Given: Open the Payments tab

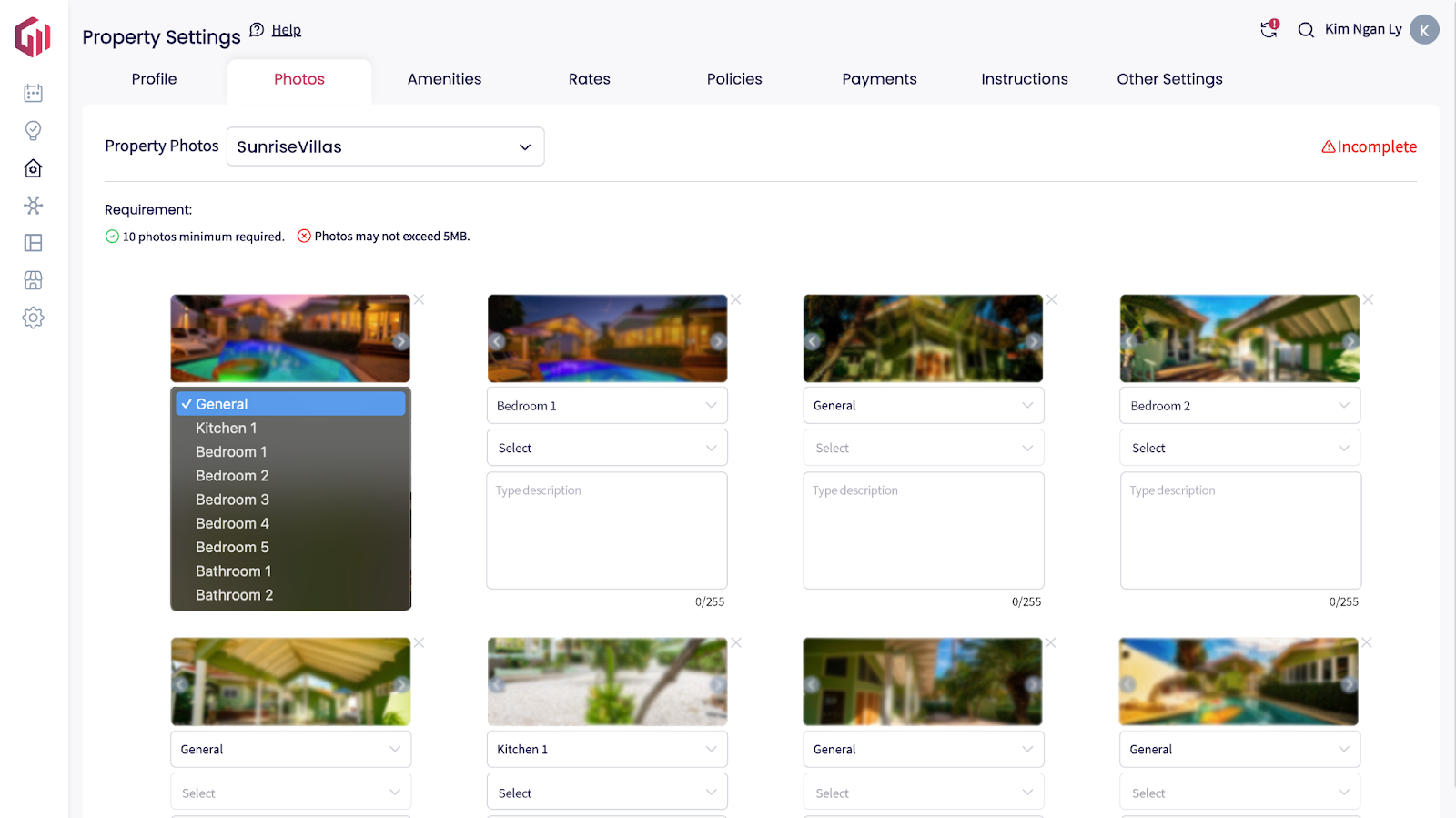Looking at the screenshot, I should (880, 79).
